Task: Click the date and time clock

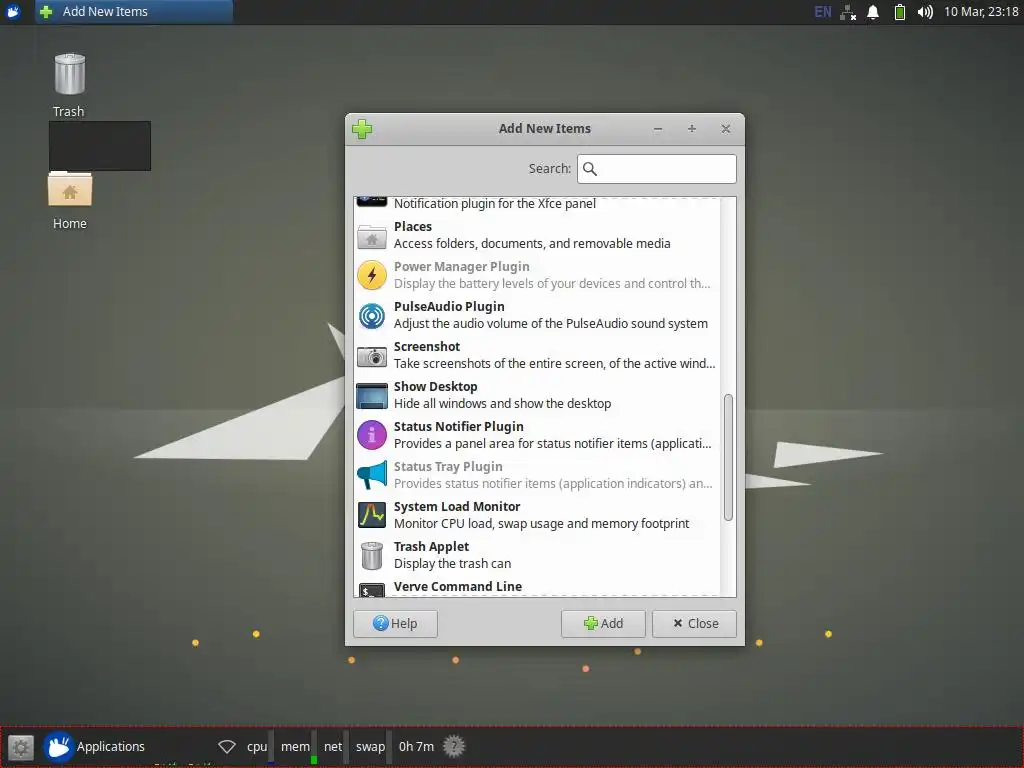Action: pos(981,12)
